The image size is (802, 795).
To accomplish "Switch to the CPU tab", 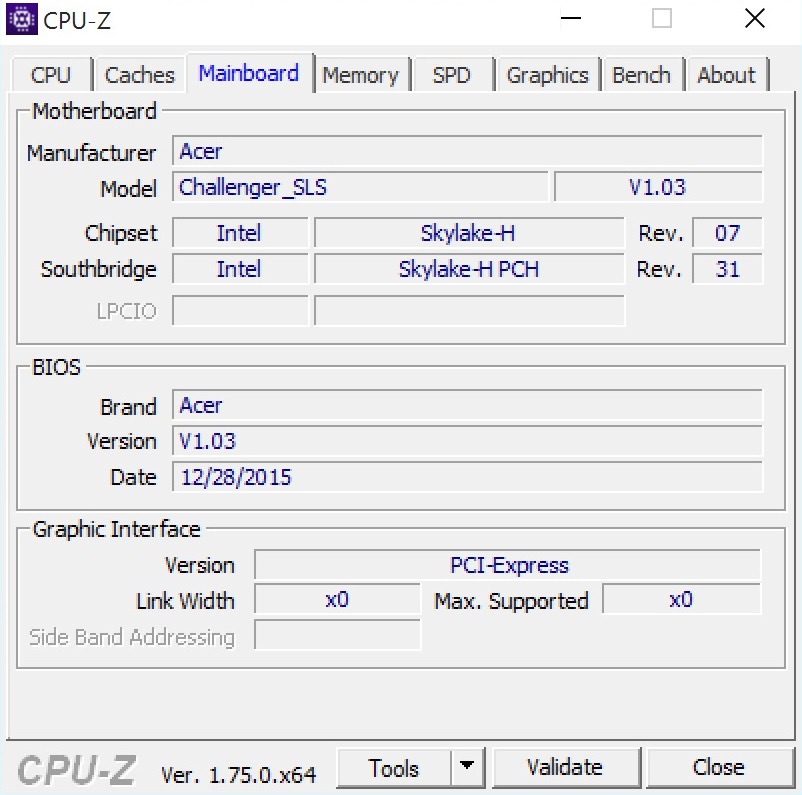I will pyautogui.click(x=51, y=75).
